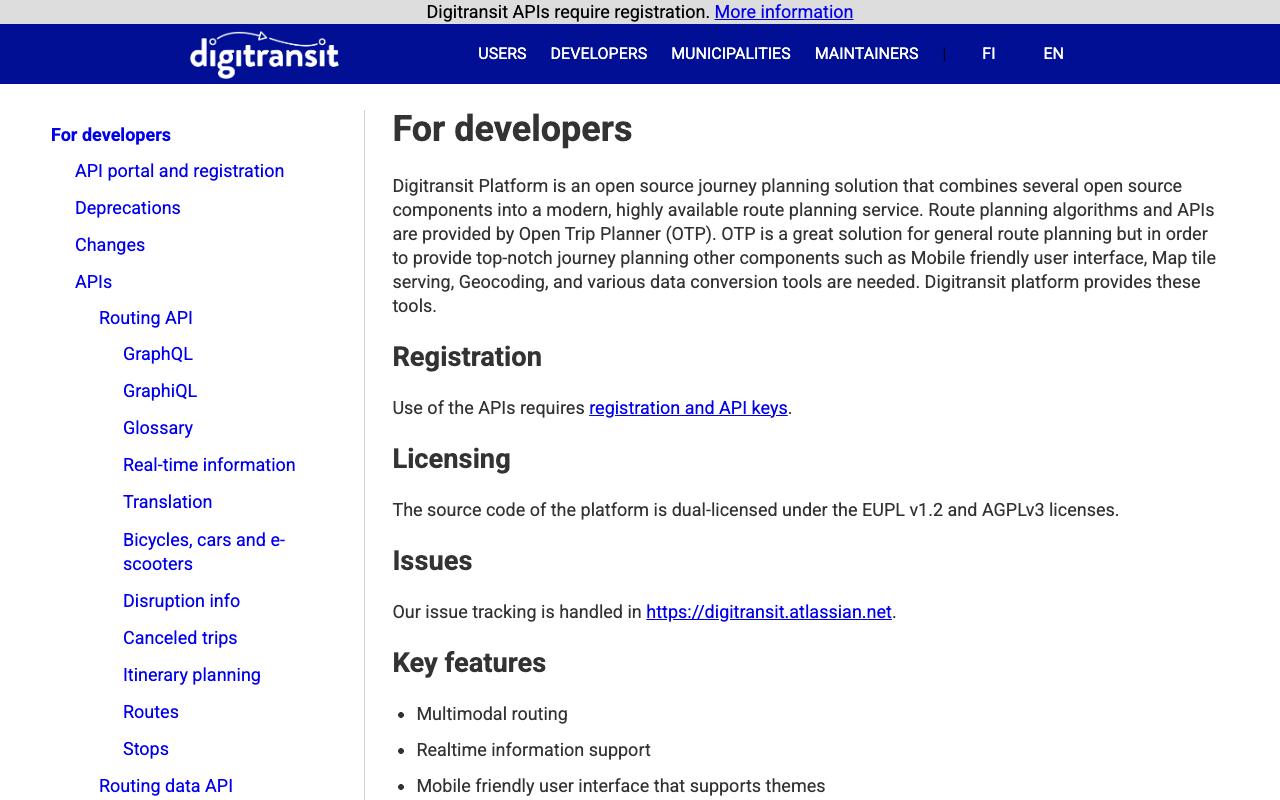Open the DEVELOPERS menu item

[x=599, y=54]
